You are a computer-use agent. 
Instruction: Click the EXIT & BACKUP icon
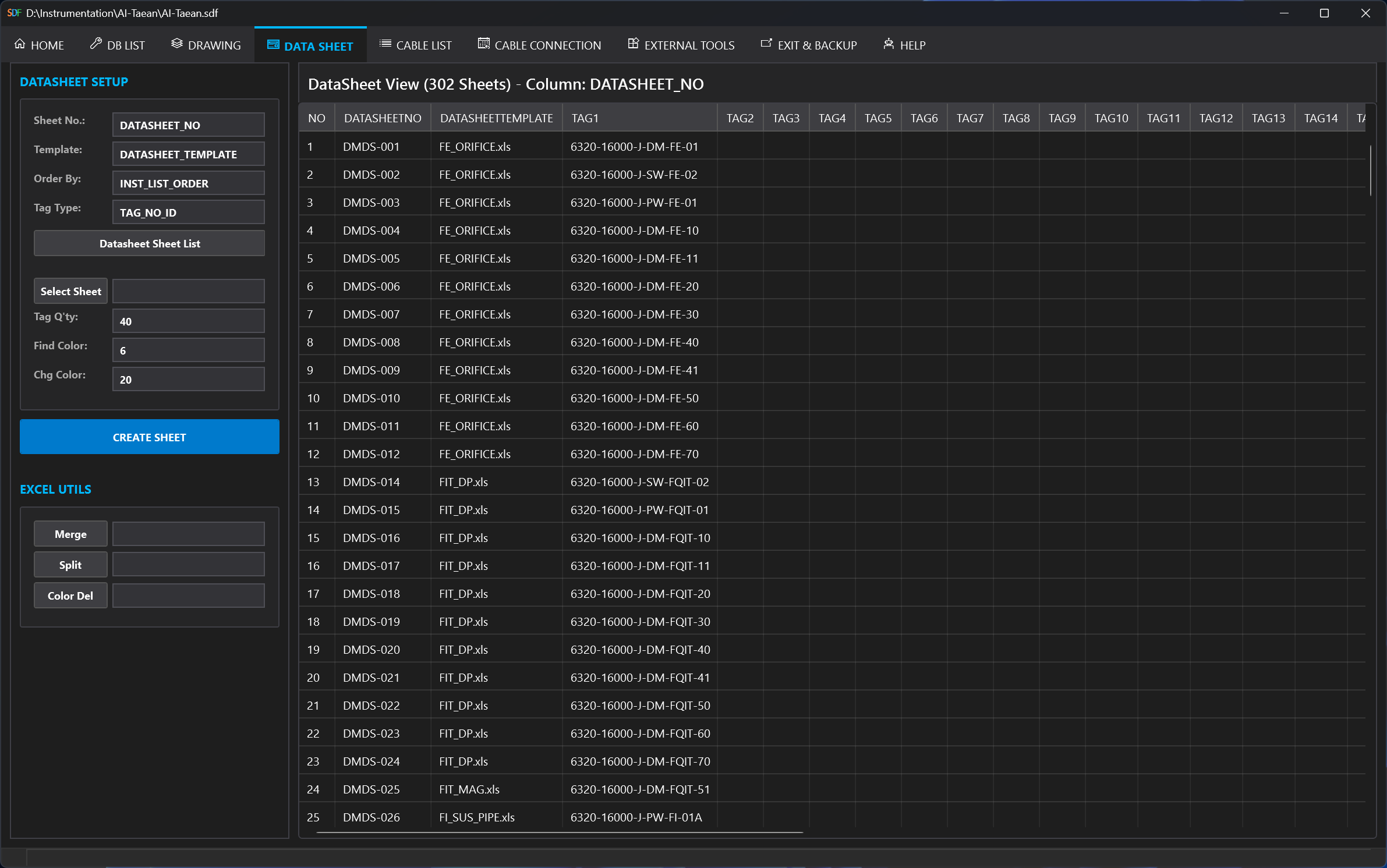tap(767, 44)
